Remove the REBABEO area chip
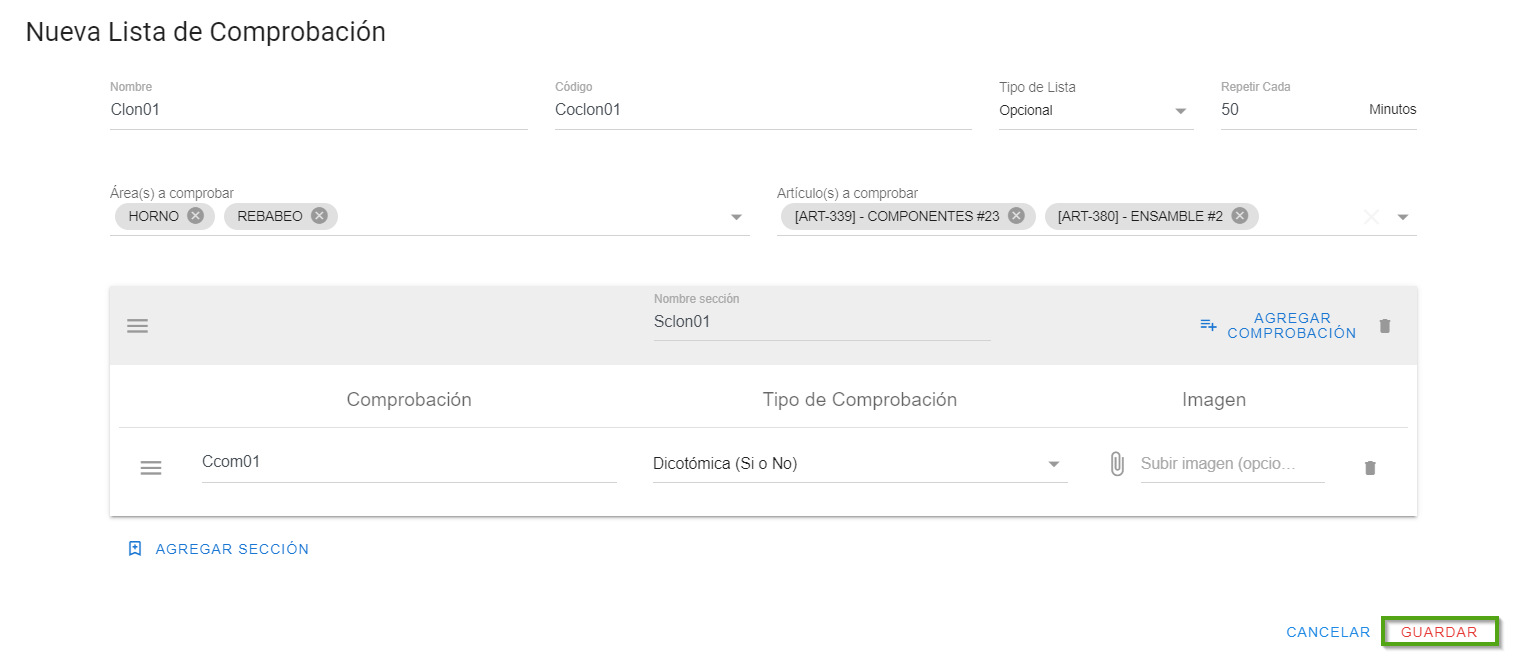 pyautogui.click(x=319, y=216)
